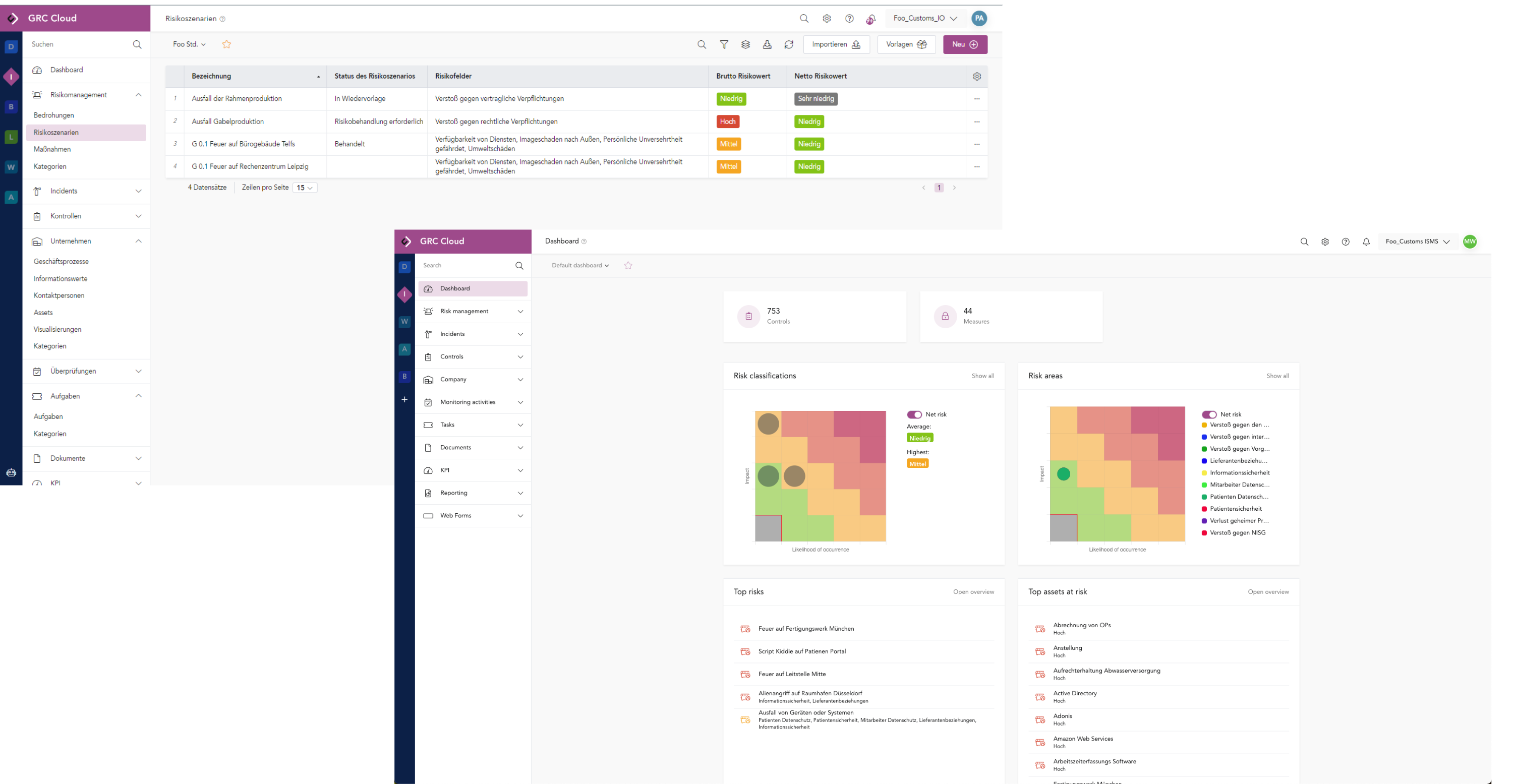Open the filter funnel icon
The height and width of the screenshot is (784, 1513).
point(724,44)
